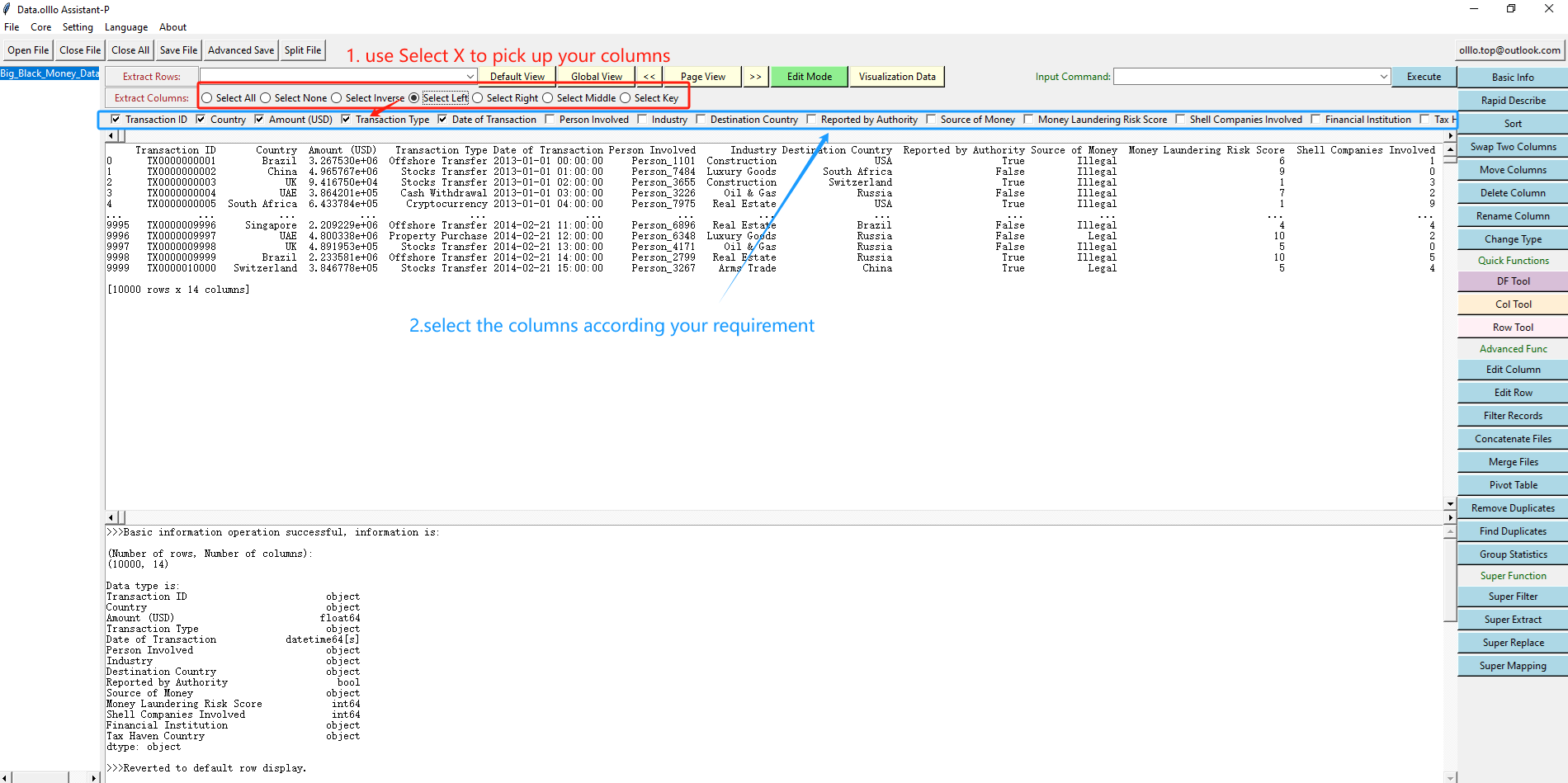This screenshot has width=1568, height=783.
Task: Go to next page with >> button
Action: (x=755, y=77)
